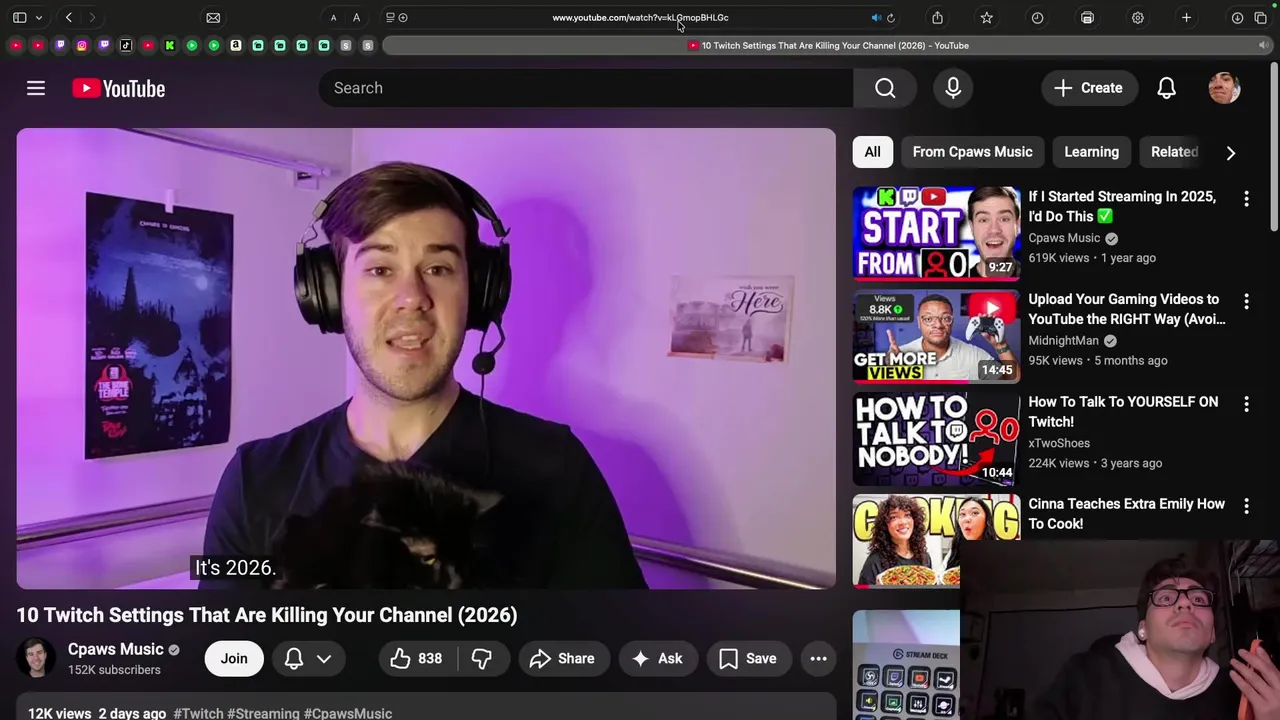Open options for 'Cinna Teaches Extra Emily' video
The image size is (1280, 720).
[x=1246, y=506]
